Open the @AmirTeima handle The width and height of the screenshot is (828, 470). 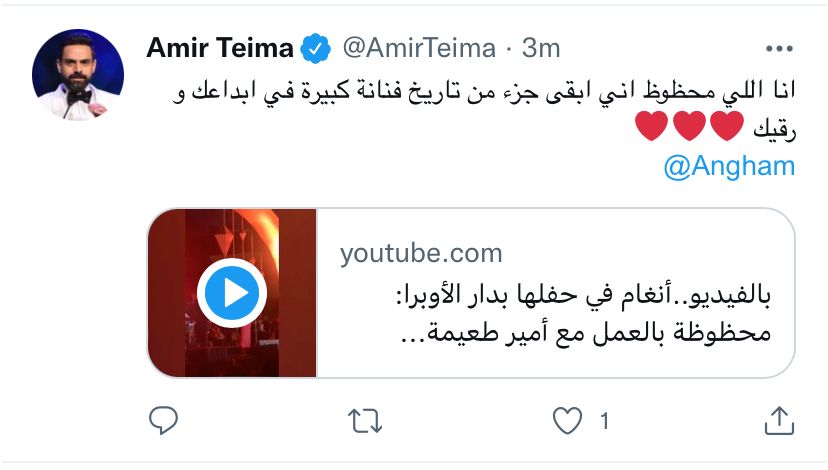click(x=420, y=48)
